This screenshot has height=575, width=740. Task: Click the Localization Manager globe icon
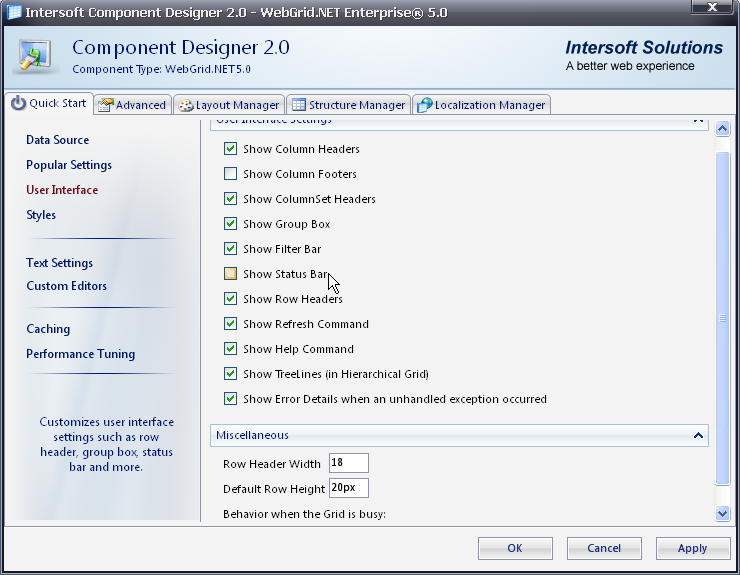[x=424, y=105]
